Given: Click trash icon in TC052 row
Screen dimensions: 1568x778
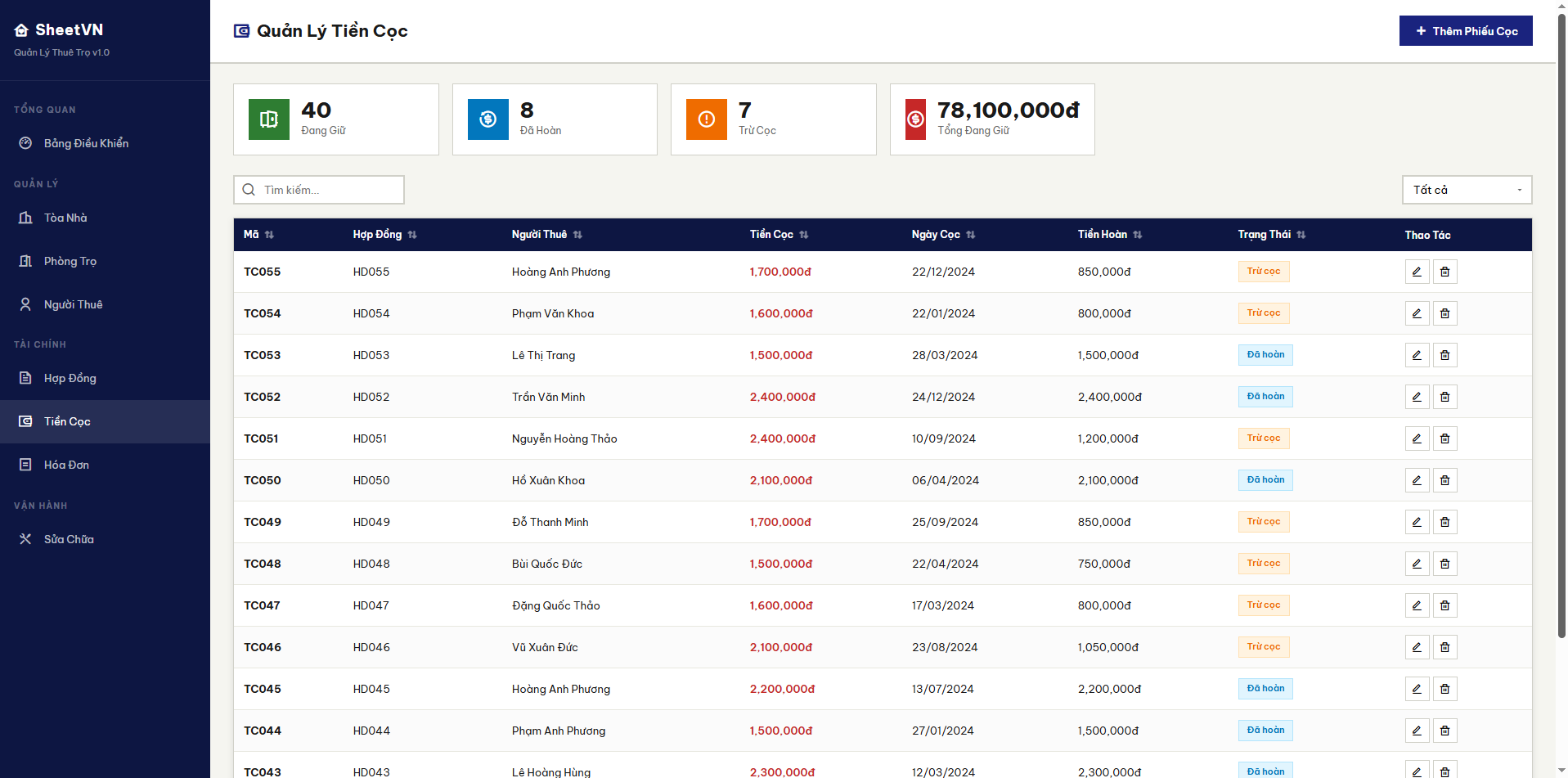Looking at the screenshot, I should click(1444, 397).
